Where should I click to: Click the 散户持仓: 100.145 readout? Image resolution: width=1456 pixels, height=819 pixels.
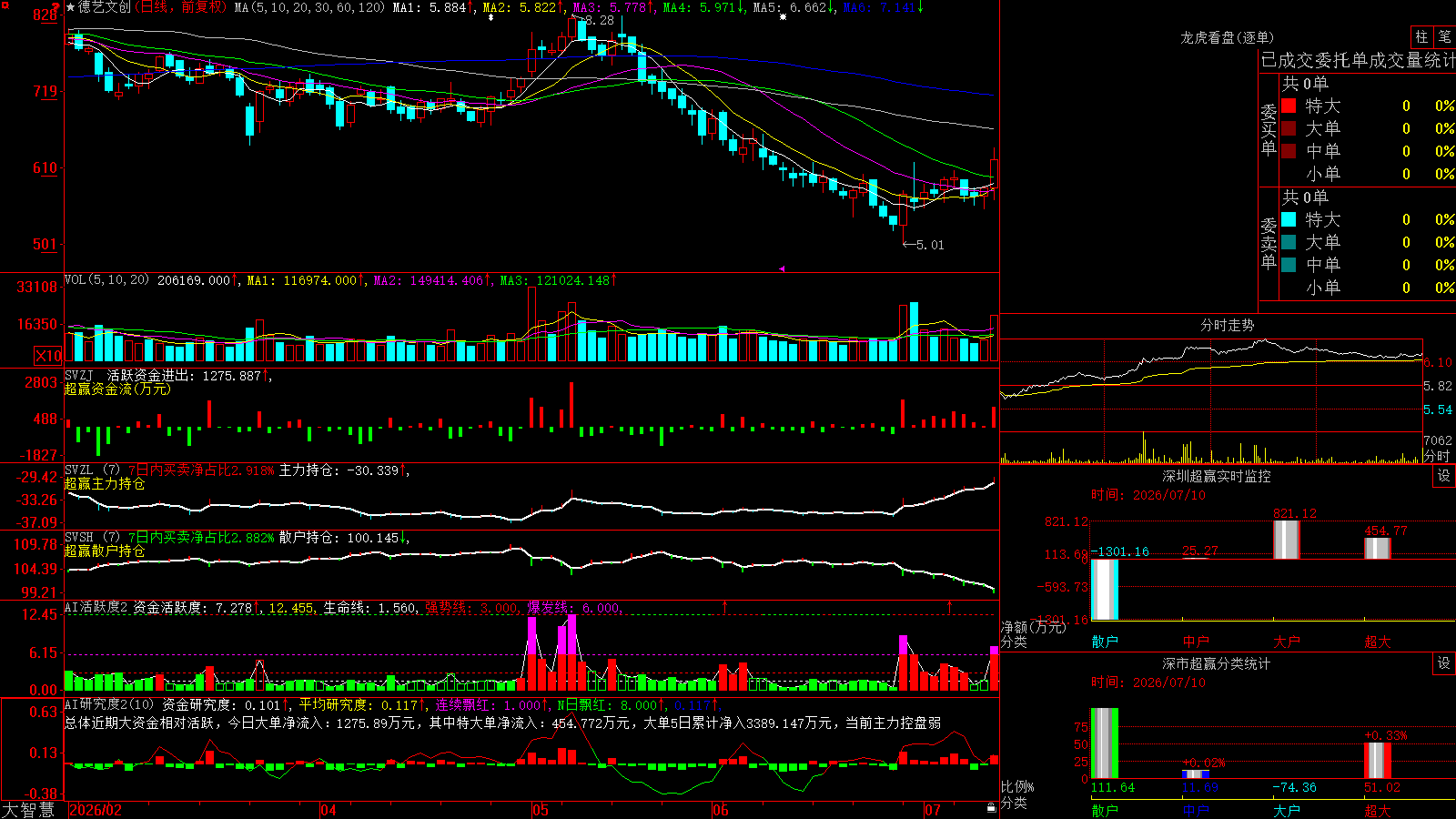pyautogui.click(x=344, y=538)
